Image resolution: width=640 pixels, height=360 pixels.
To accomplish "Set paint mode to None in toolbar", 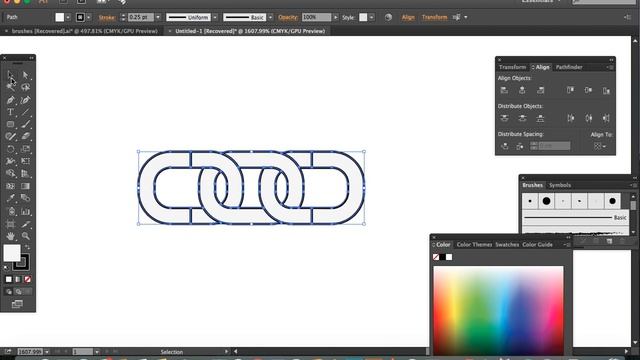I will click(27, 279).
